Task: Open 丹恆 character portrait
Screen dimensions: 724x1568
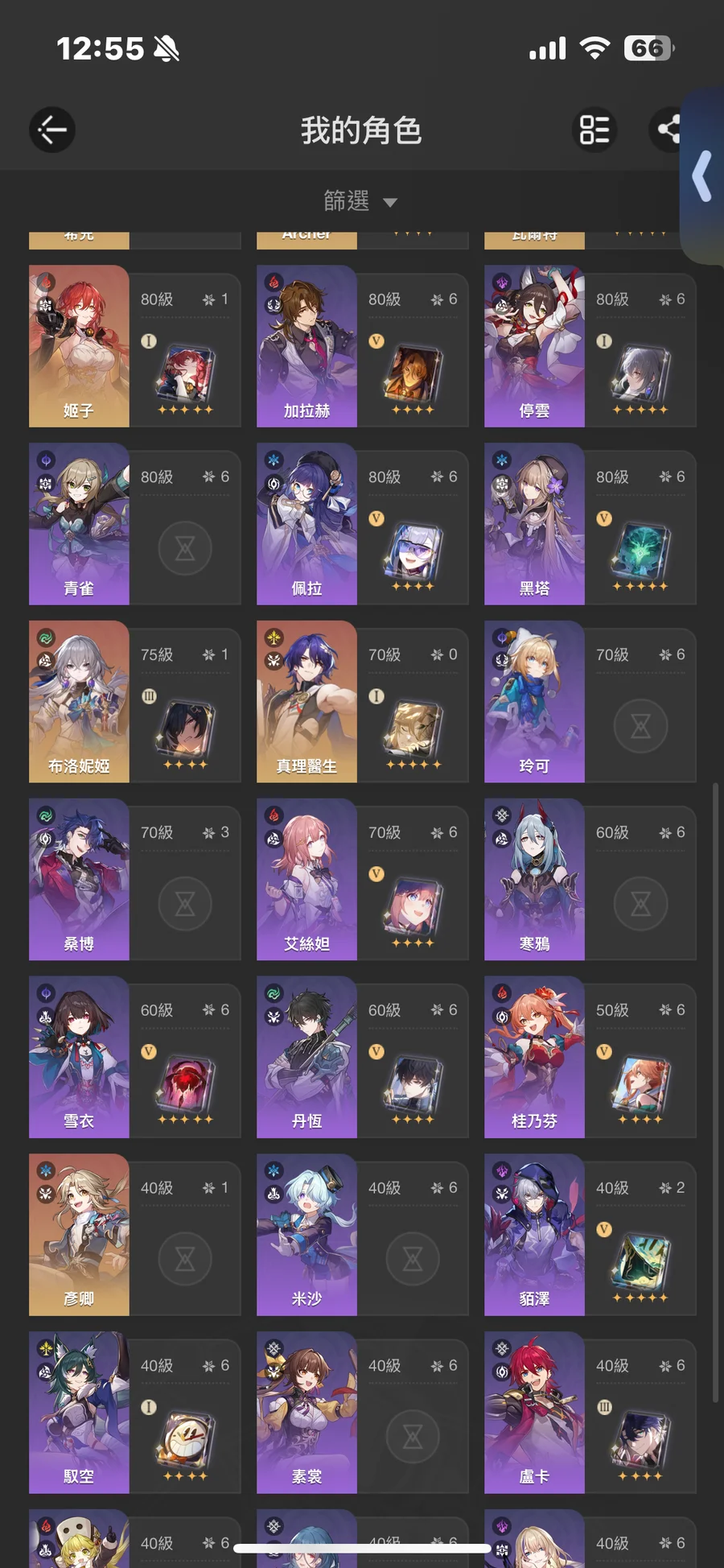Action: tap(306, 1057)
